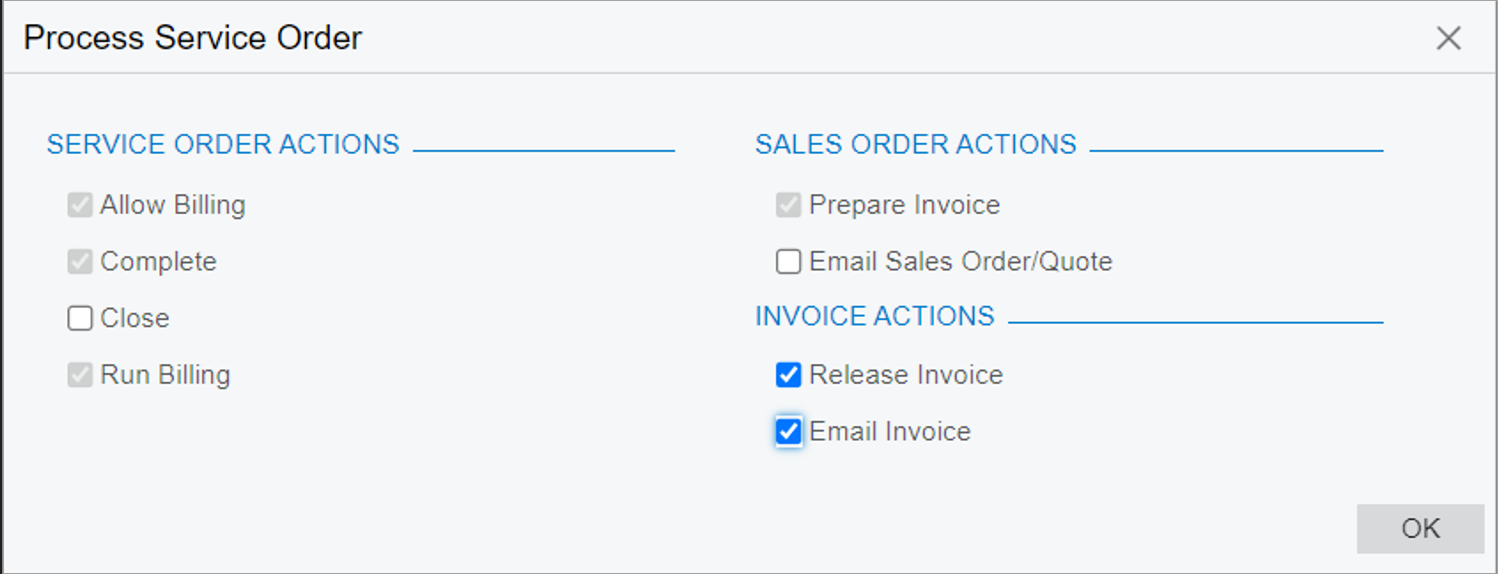The height and width of the screenshot is (574, 1498).
Task: Click the Invoice Actions section header
Action: 874,316
